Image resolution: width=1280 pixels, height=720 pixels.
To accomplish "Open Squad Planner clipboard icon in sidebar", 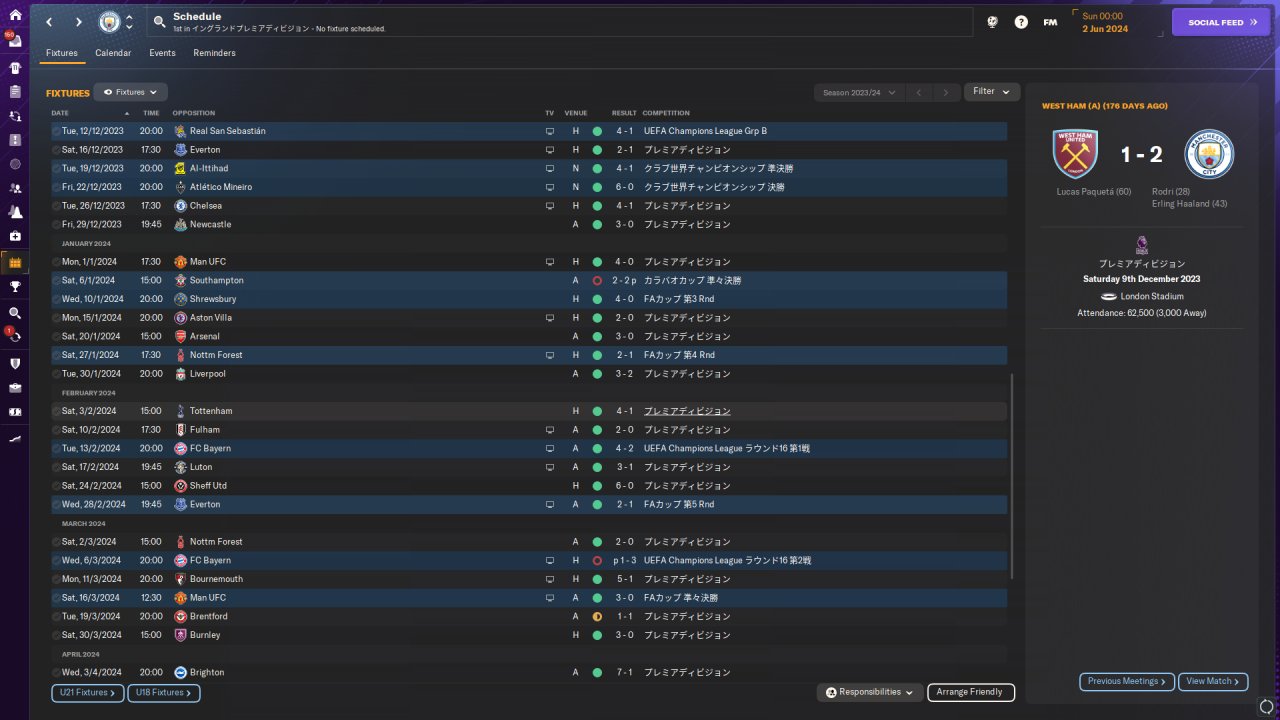I will tap(14, 92).
